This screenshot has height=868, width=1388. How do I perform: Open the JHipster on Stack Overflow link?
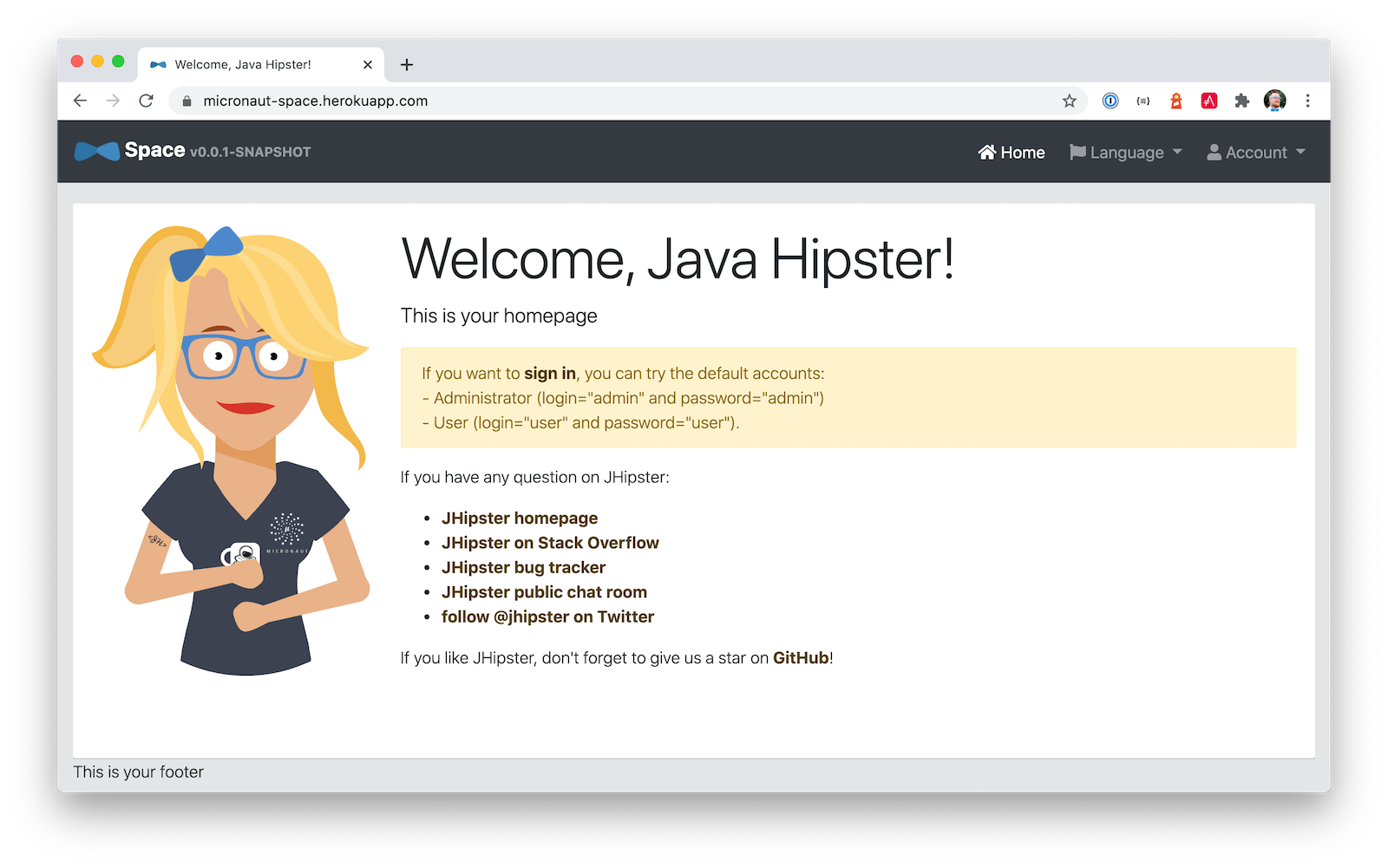(x=550, y=543)
